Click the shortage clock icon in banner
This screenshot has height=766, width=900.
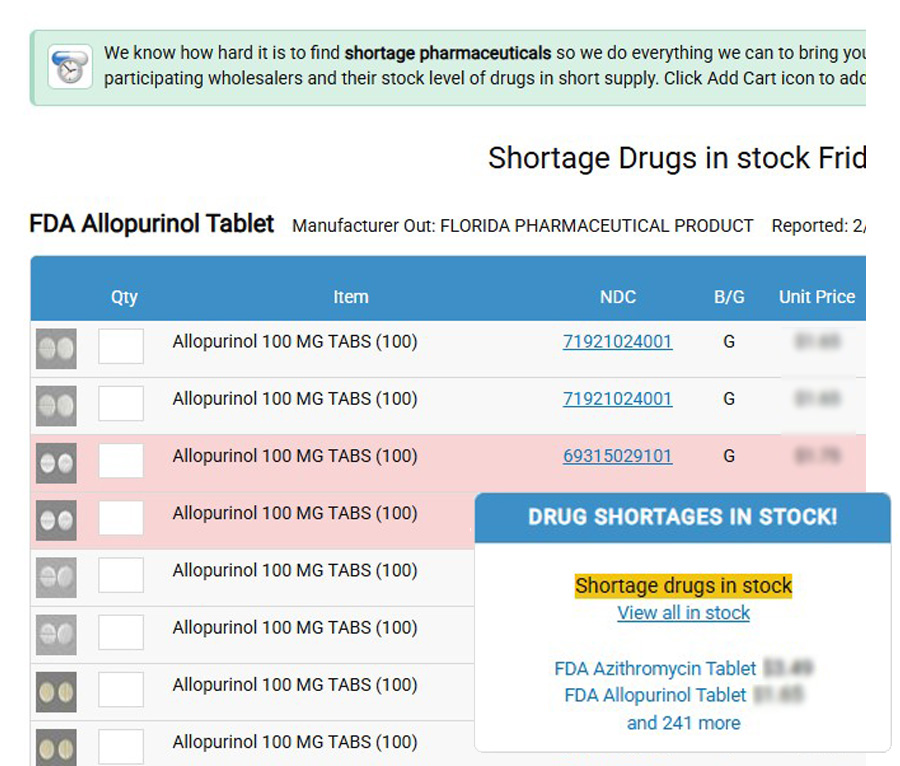coord(70,66)
